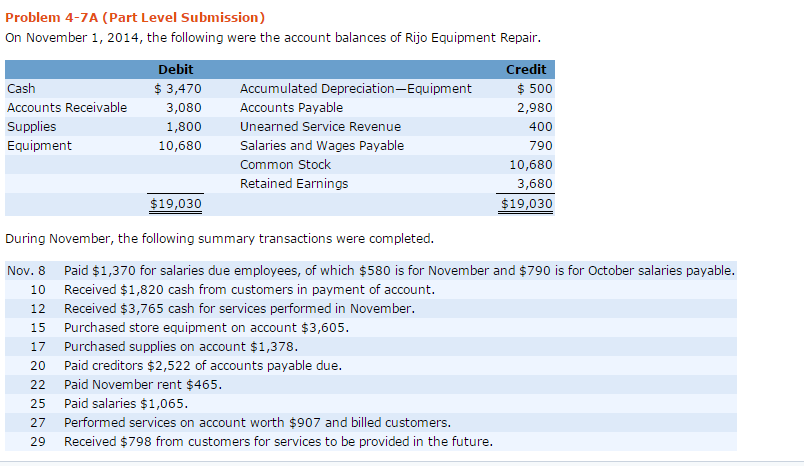This screenshot has width=804, height=466.
Task: Click the Unearned Service Revenue label
Action: tap(320, 126)
